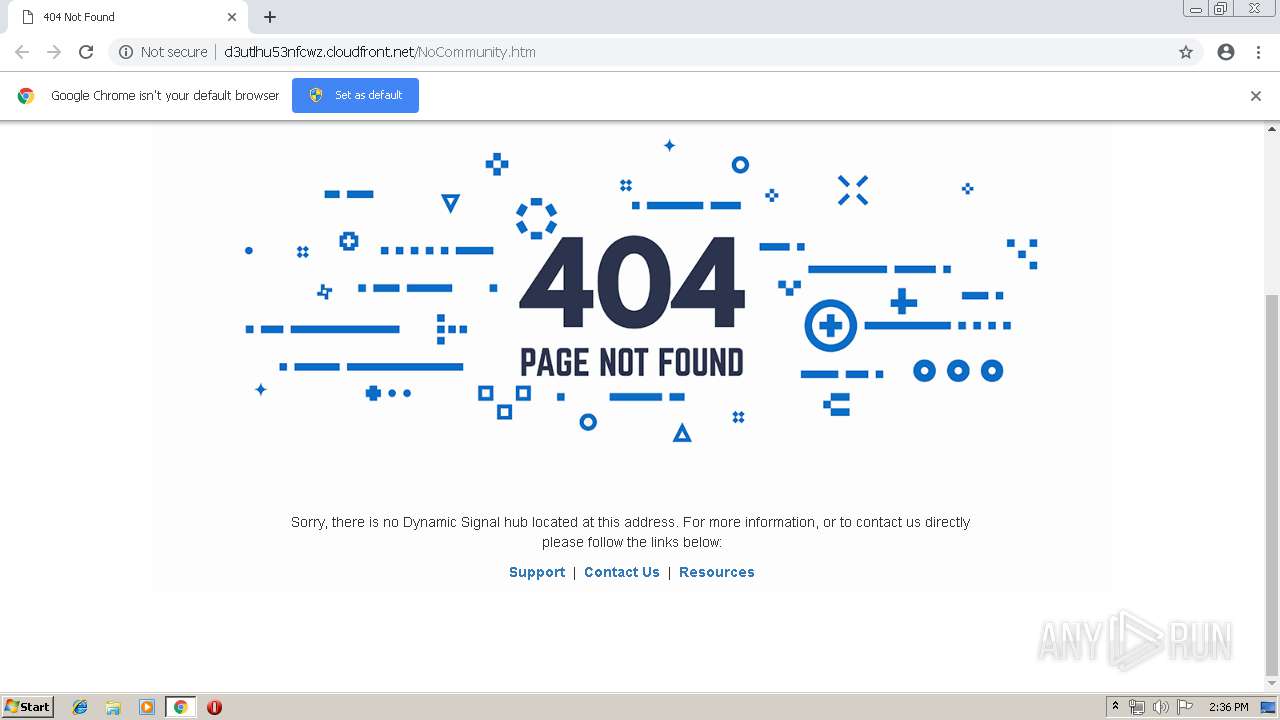Open the Chrome three-dot menu
Image resolution: width=1280 pixels, height=720 pixels.
pos(1258,52)
